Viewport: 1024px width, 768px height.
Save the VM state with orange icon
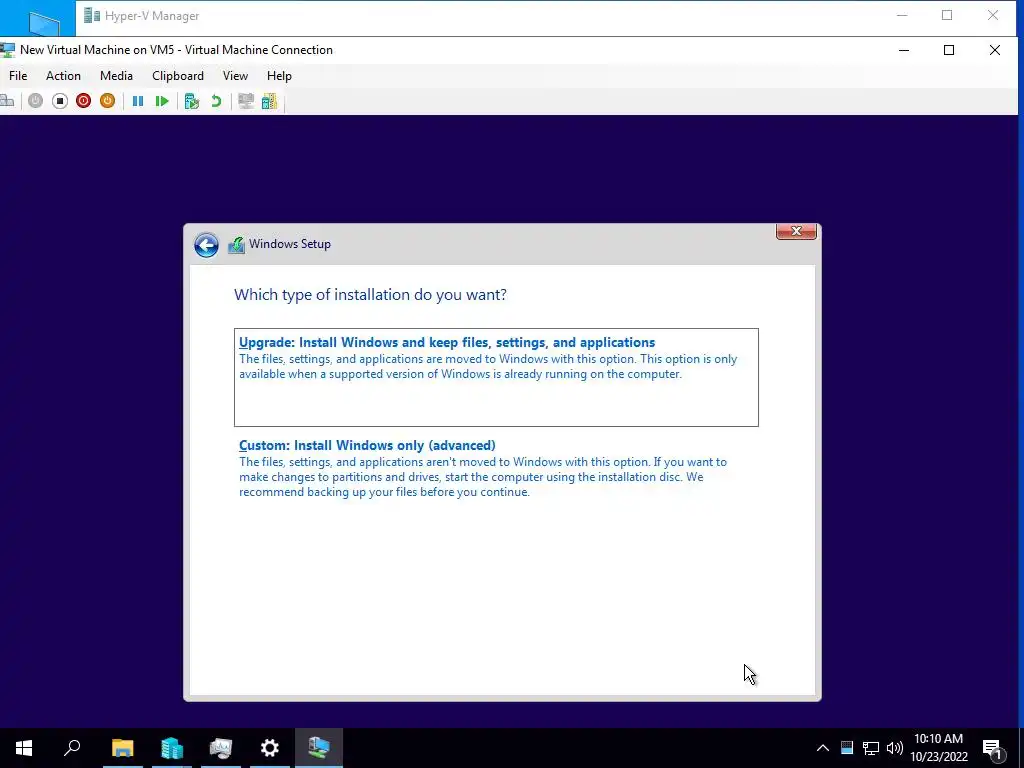pyautogui.click(x=108, y=101)
